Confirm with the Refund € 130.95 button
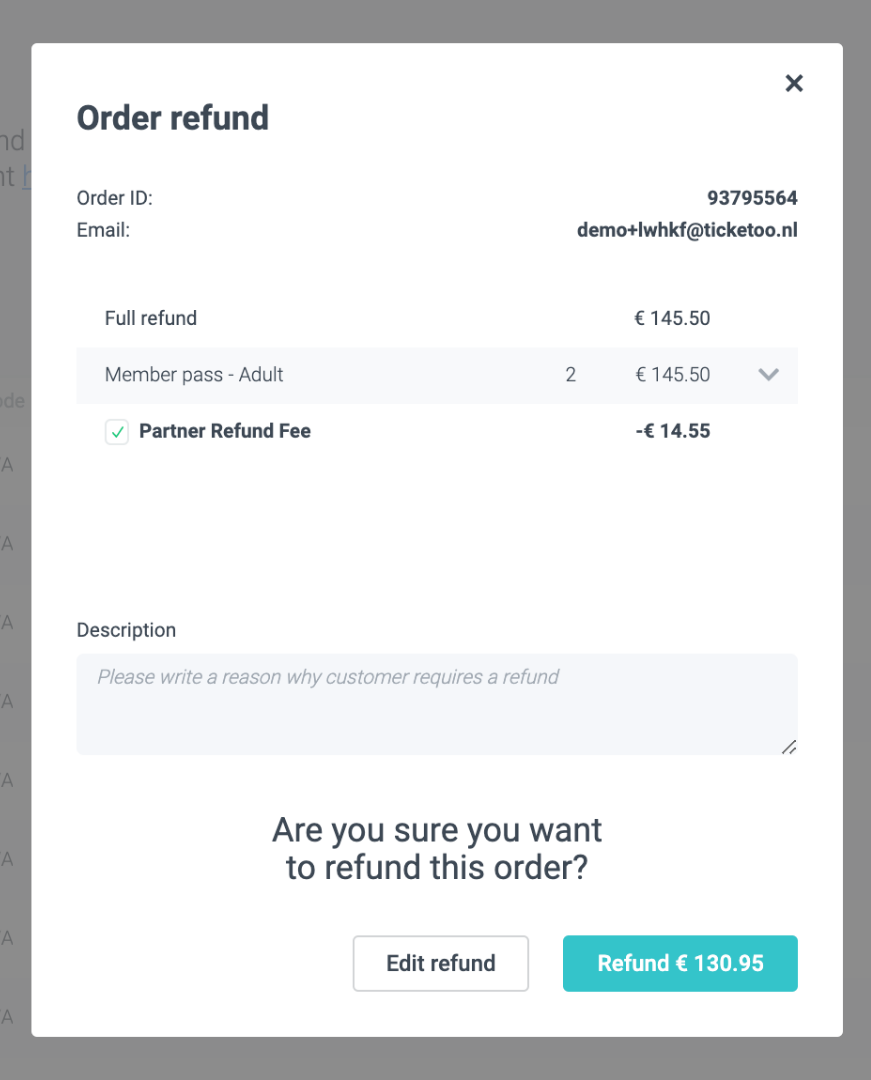The height and width of the screenshot is (1080, 871). (x=680, y=963)
